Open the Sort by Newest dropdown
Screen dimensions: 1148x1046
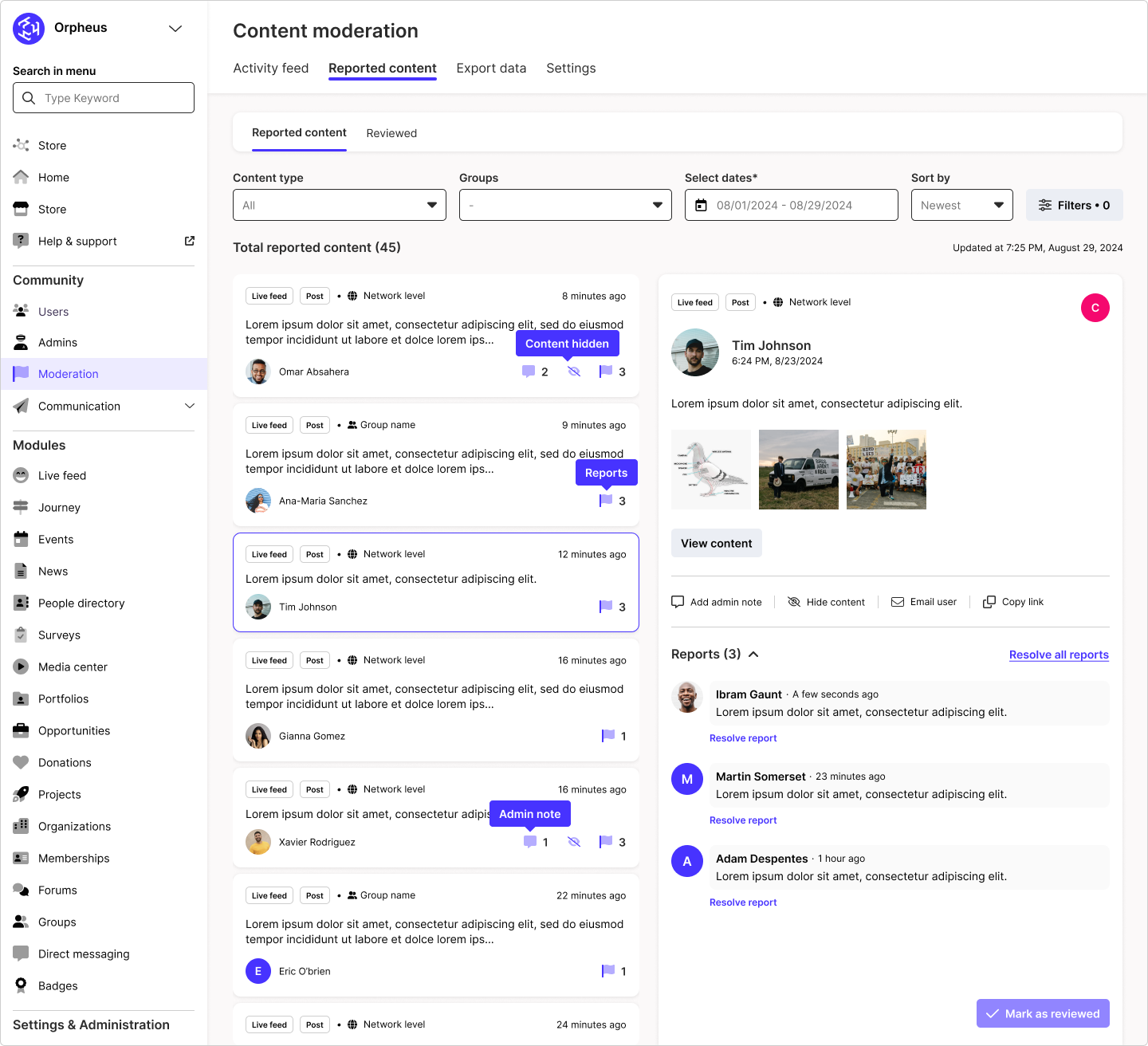pyautogui.click(x=962, y=205)
